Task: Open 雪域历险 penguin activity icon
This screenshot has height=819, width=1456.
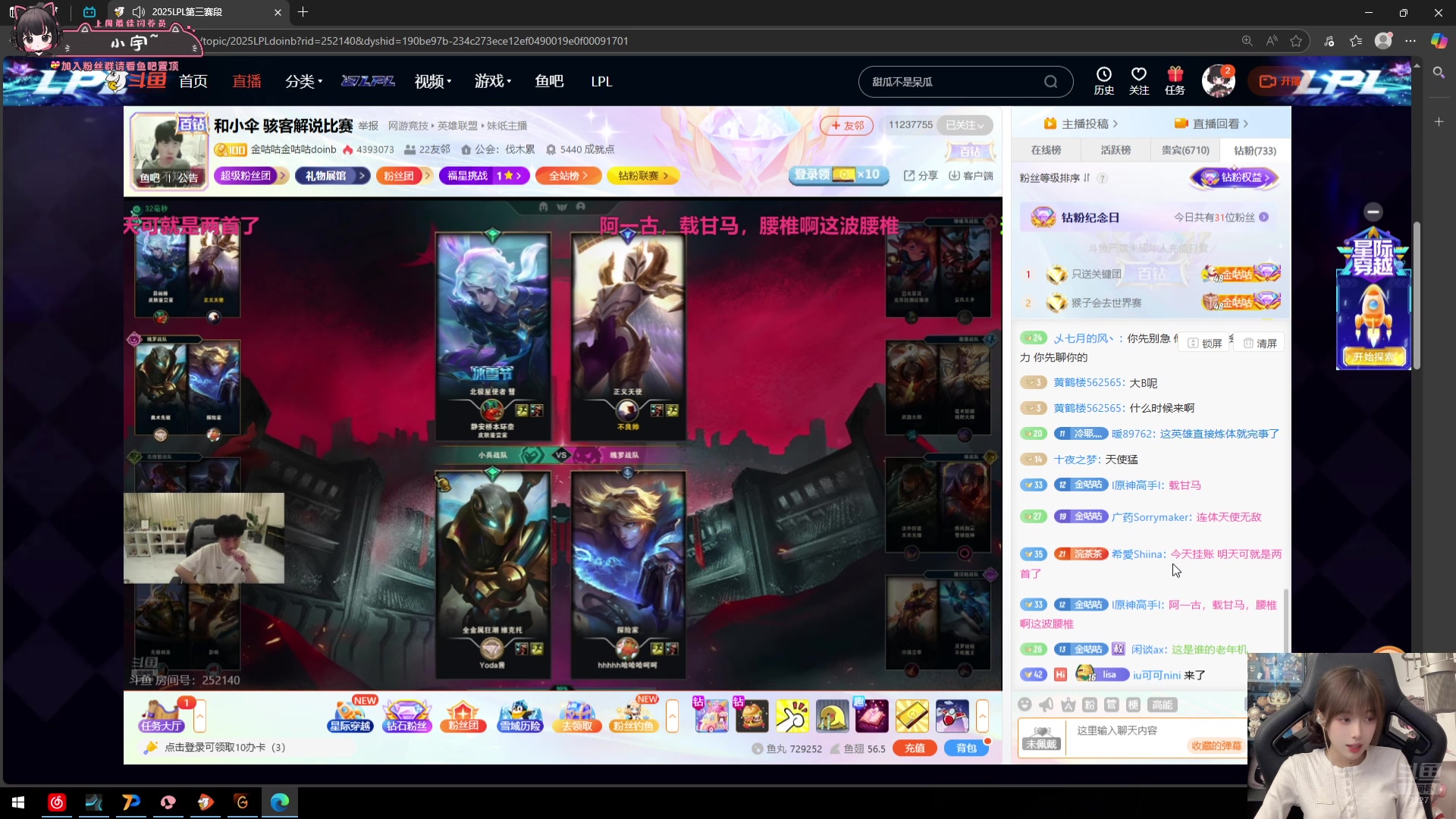Action: [x=520, y=716]
